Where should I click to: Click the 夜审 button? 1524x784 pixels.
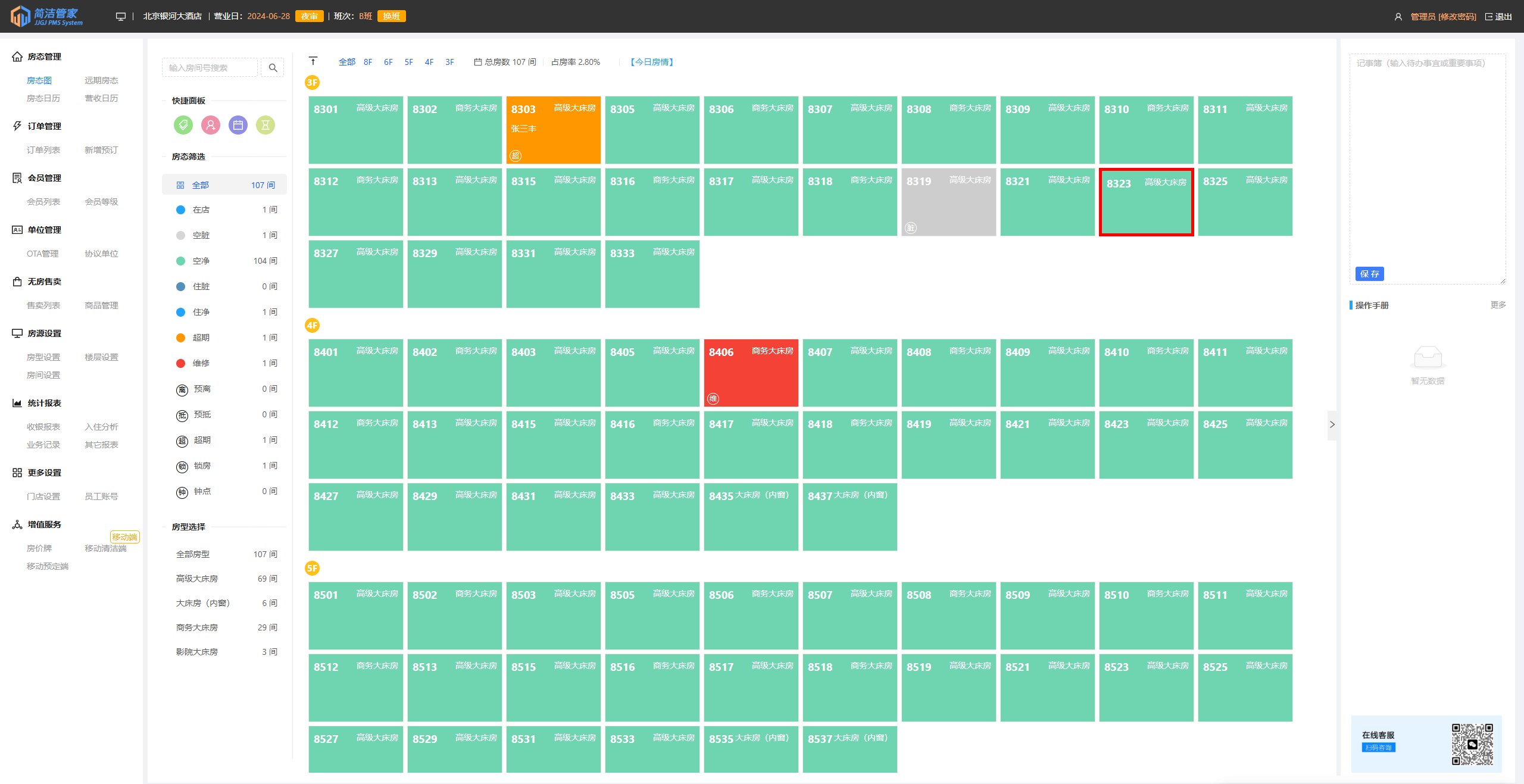(x=309, y=17)
